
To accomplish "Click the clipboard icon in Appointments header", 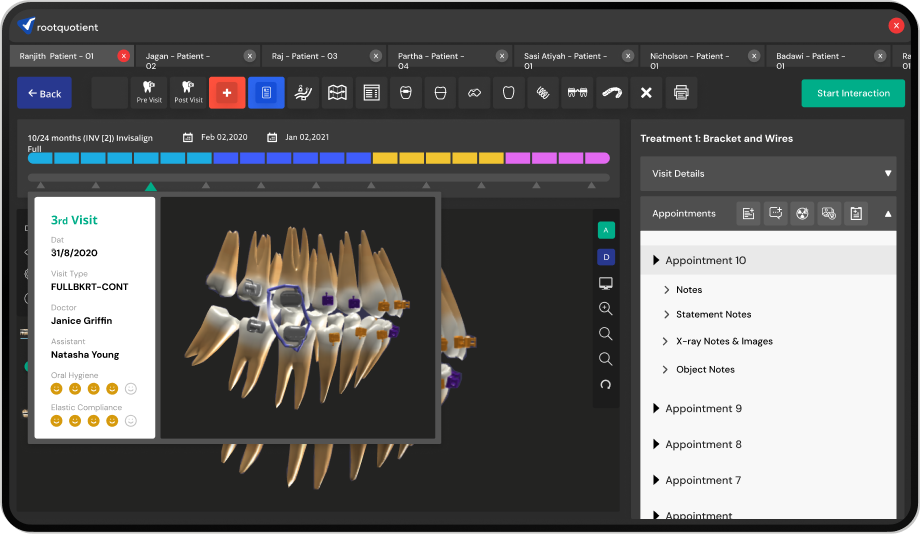I will (x=856, y=214).
